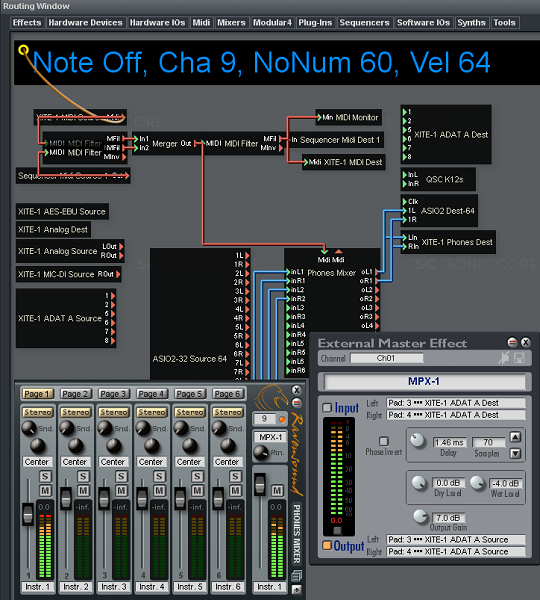Click the save preset floppy disk icon
The height and width of the screenshot is (600, 540).
tap(519, 358)
